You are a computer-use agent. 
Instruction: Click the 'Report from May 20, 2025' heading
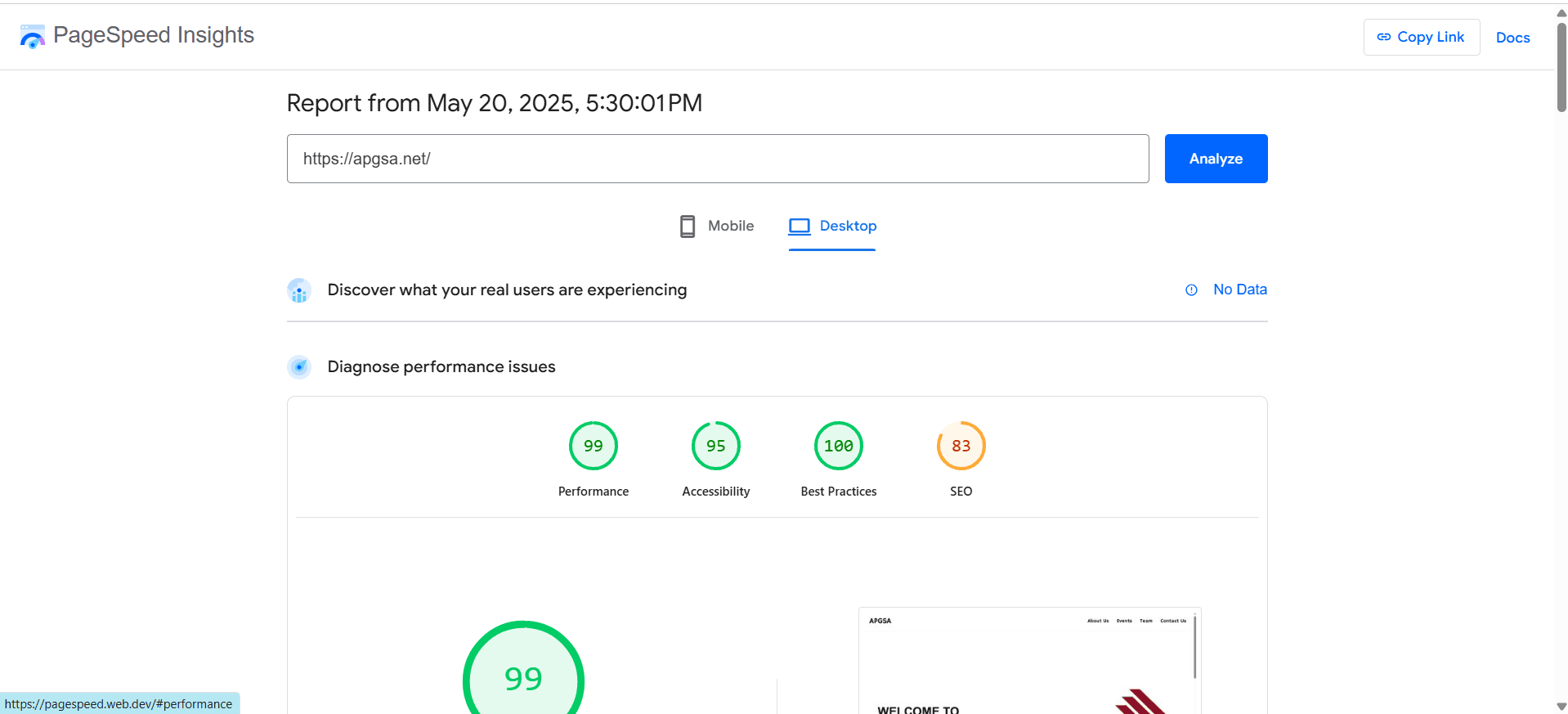[x=495, y=103]
